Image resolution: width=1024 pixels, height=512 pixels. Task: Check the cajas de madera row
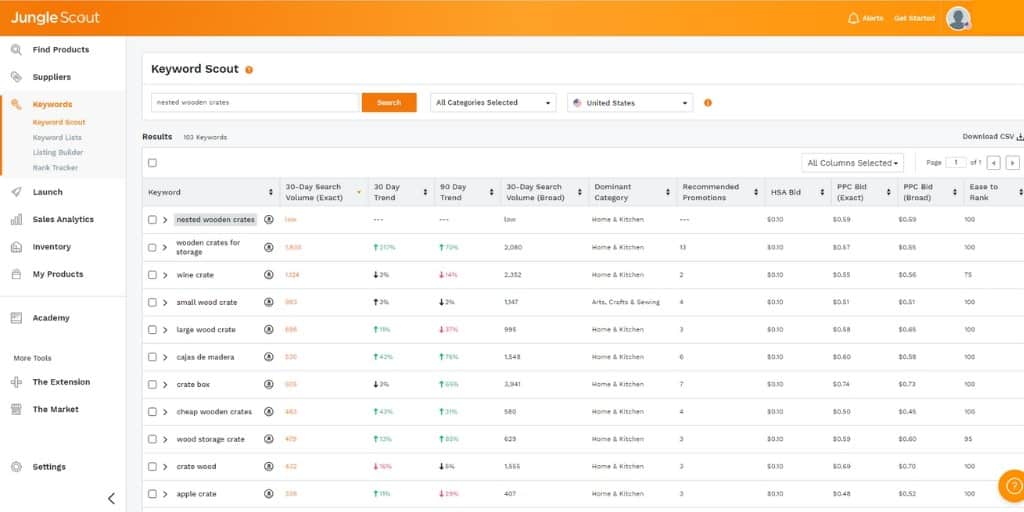point(152,357)
